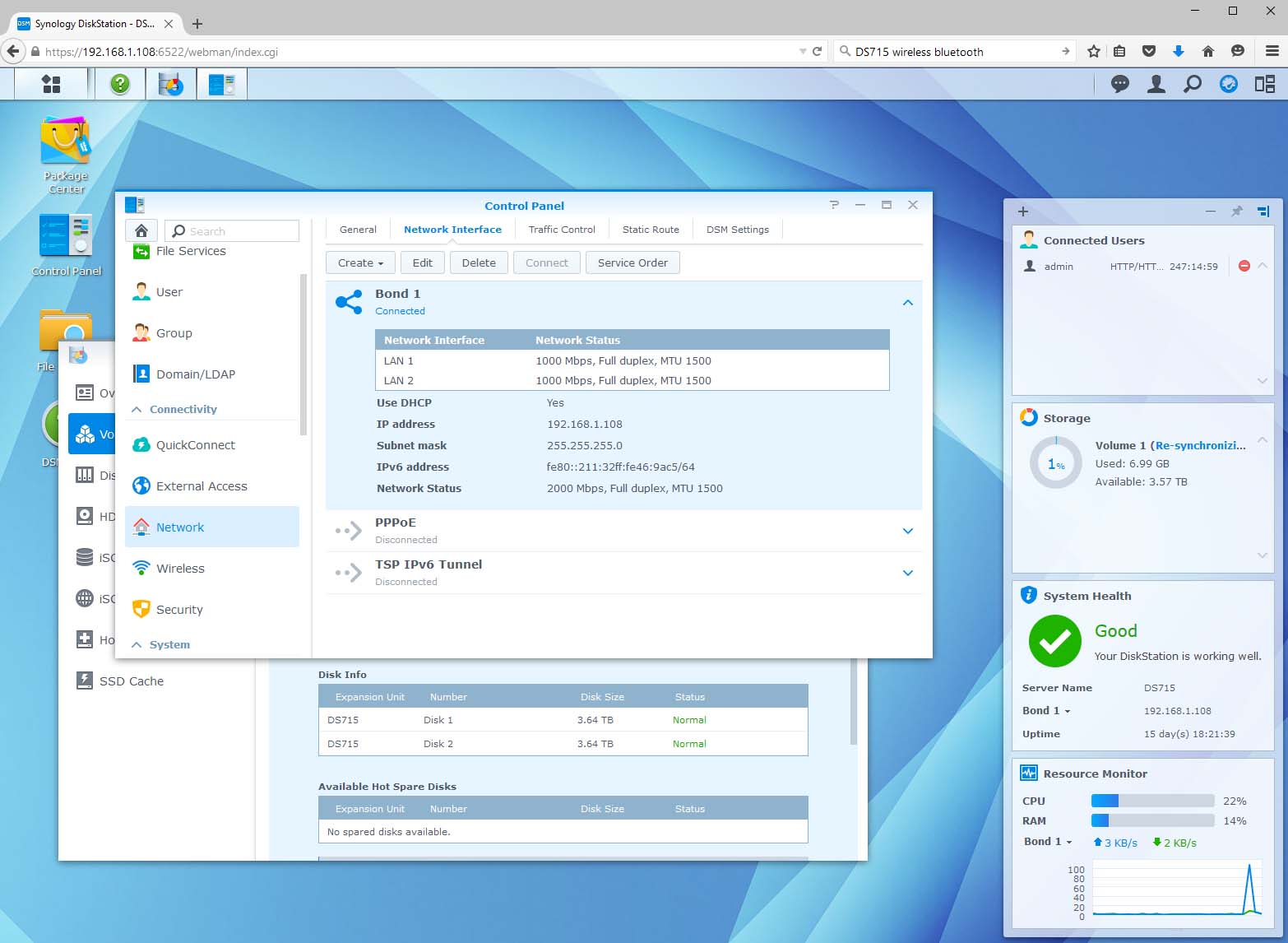Click the Firefox address bar
Screen dimensions: 1288x943
click(x=419, y=51)
